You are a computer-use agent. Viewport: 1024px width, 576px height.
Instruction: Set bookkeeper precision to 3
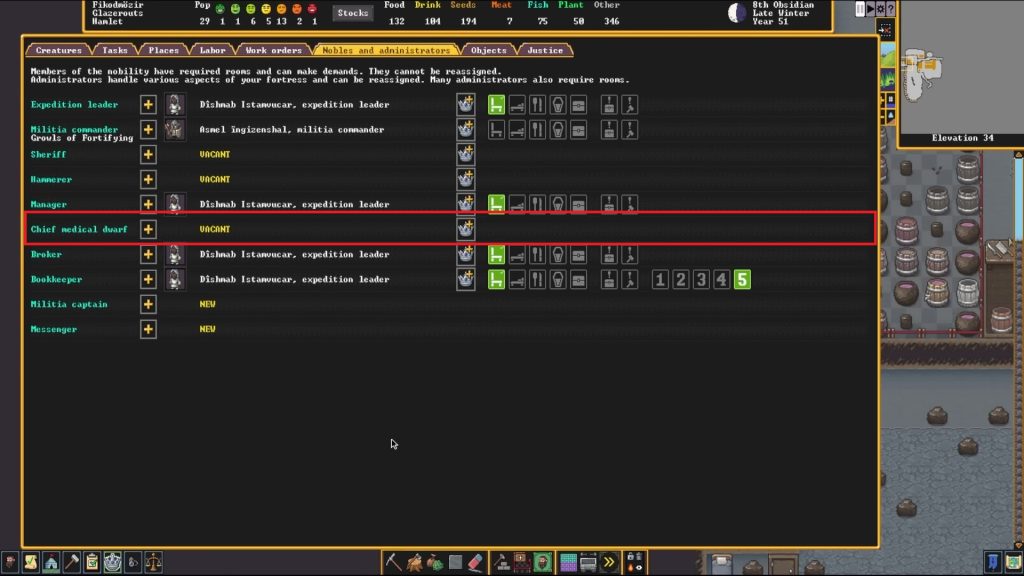point(701,280)
